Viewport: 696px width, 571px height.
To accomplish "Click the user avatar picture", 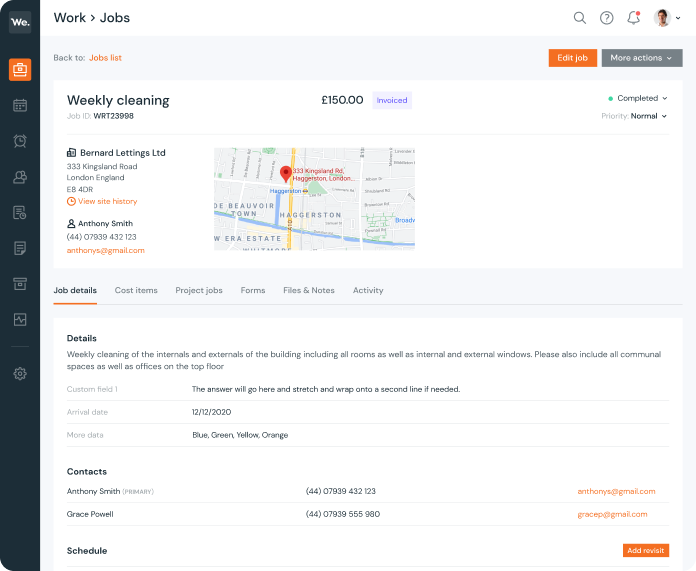I will pyautogui.click(x=662, y=18).
